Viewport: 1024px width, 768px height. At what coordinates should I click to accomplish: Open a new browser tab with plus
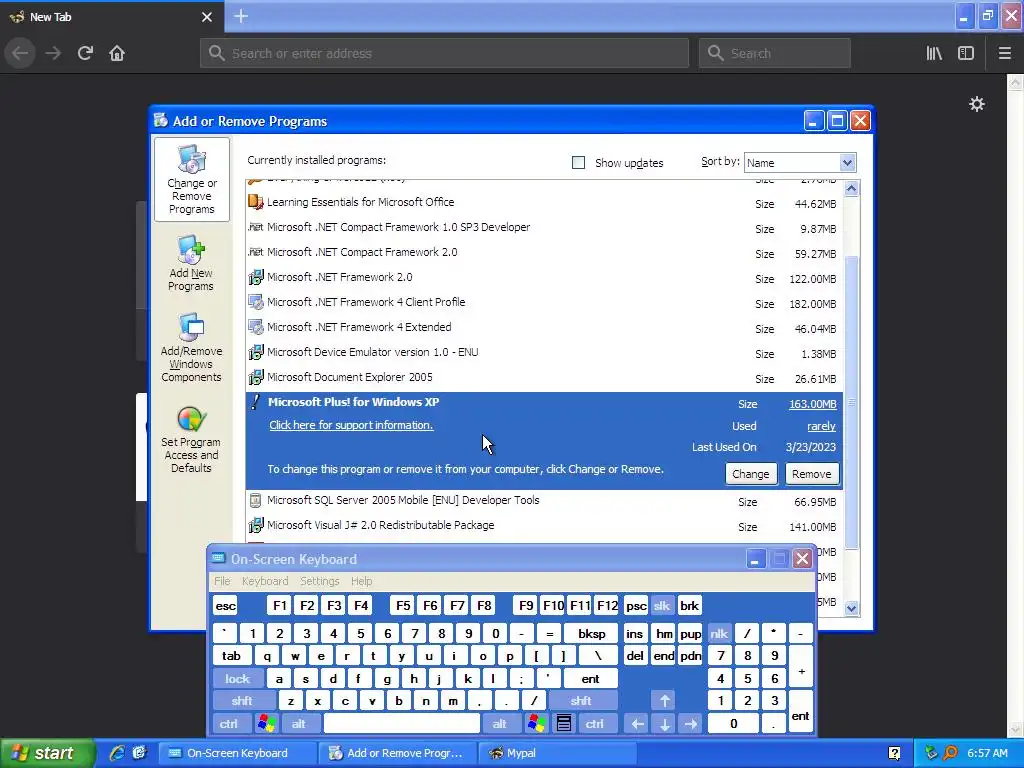tap(240, 16)
